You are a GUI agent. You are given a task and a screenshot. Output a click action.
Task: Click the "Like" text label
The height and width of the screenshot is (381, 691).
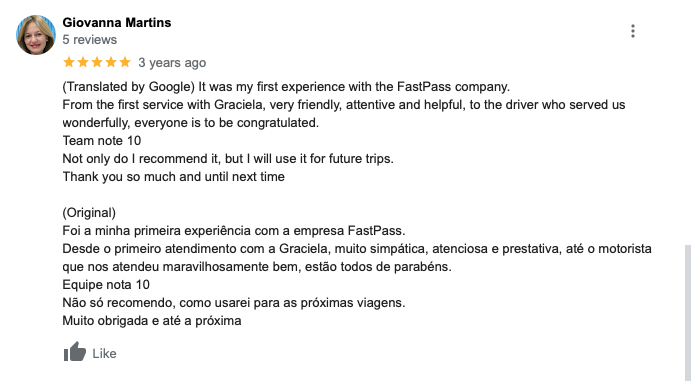pyautogui.click(x=104, y=353)
